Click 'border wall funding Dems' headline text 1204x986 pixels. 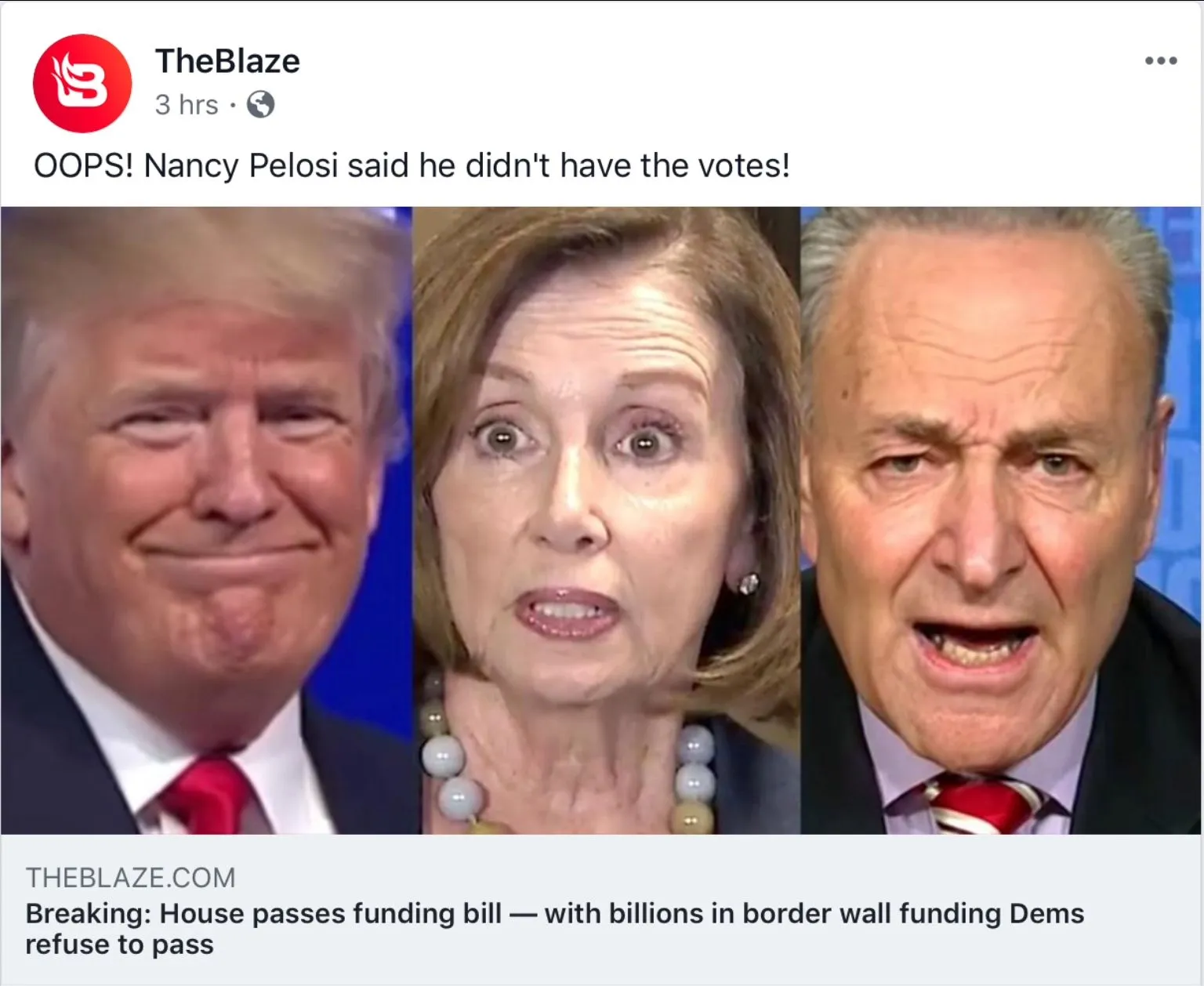[913, 914]
